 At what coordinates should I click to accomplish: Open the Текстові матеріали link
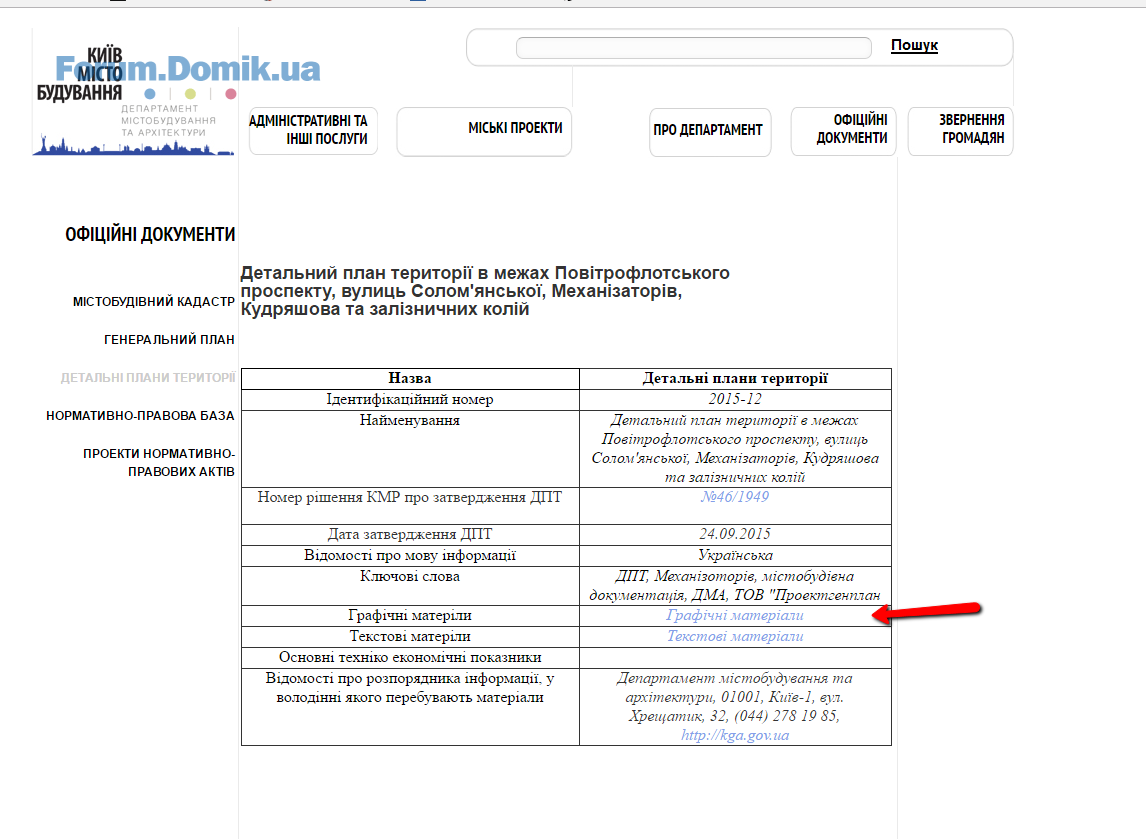735,637
